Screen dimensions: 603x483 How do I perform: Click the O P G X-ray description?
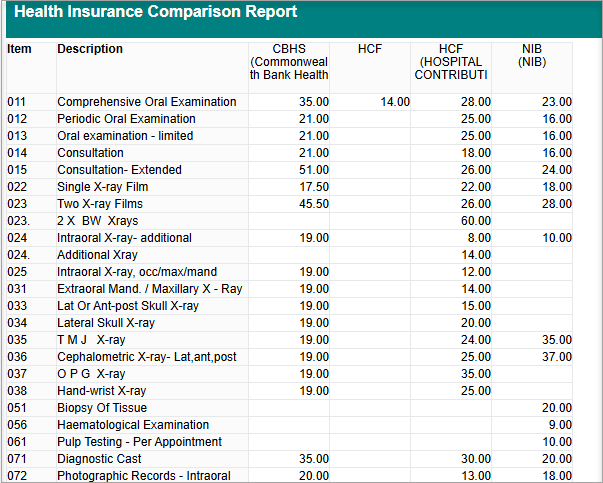pos(91,374)
